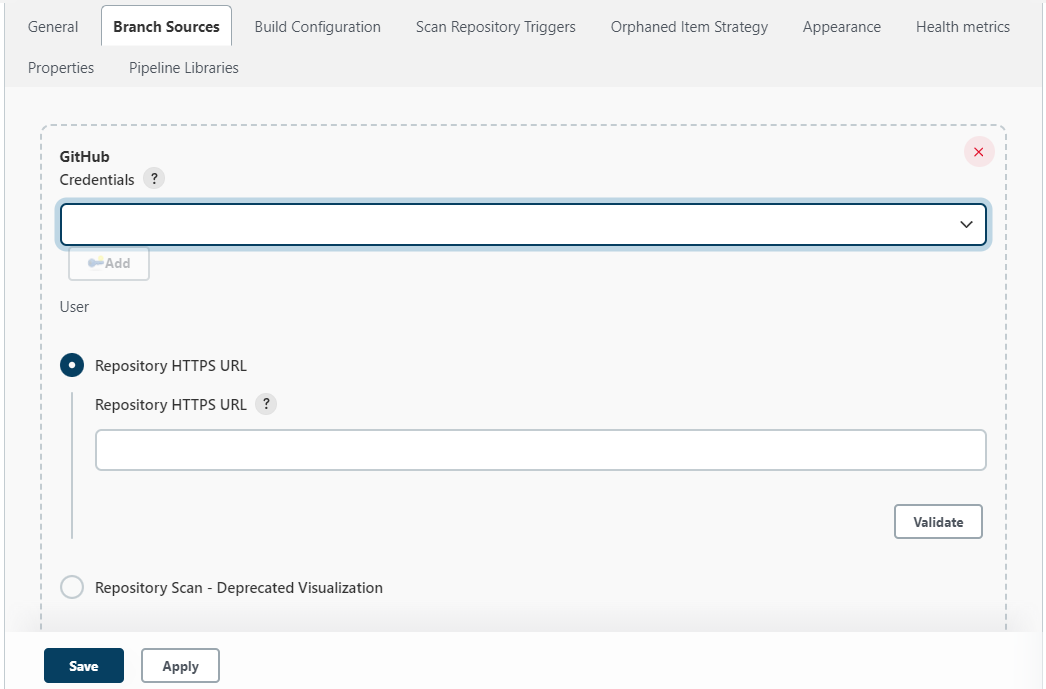
Task: Open the Build Configuration tab
Action: tap(318, 27)
